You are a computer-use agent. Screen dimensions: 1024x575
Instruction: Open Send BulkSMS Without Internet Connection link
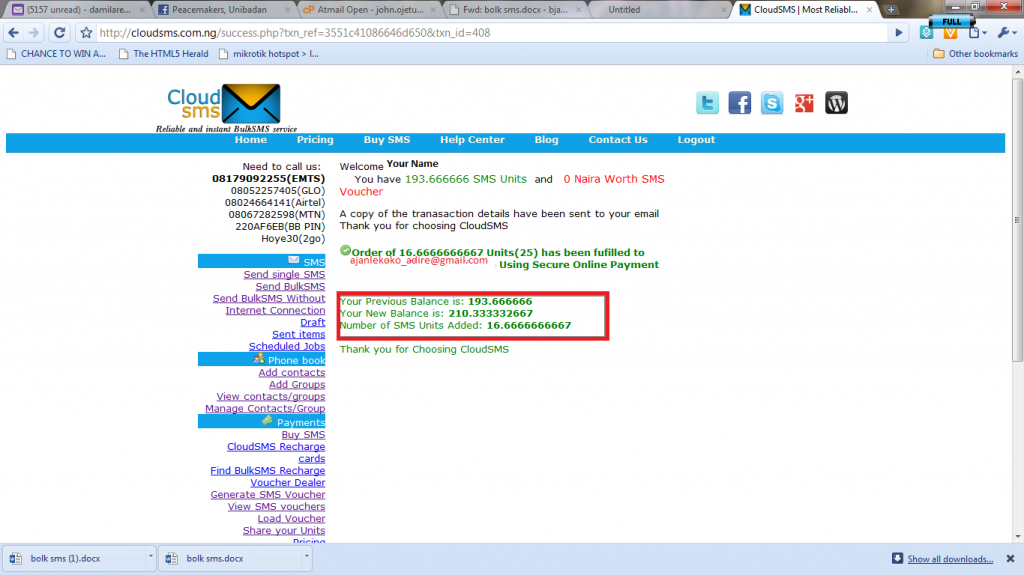tap(268, 304)
